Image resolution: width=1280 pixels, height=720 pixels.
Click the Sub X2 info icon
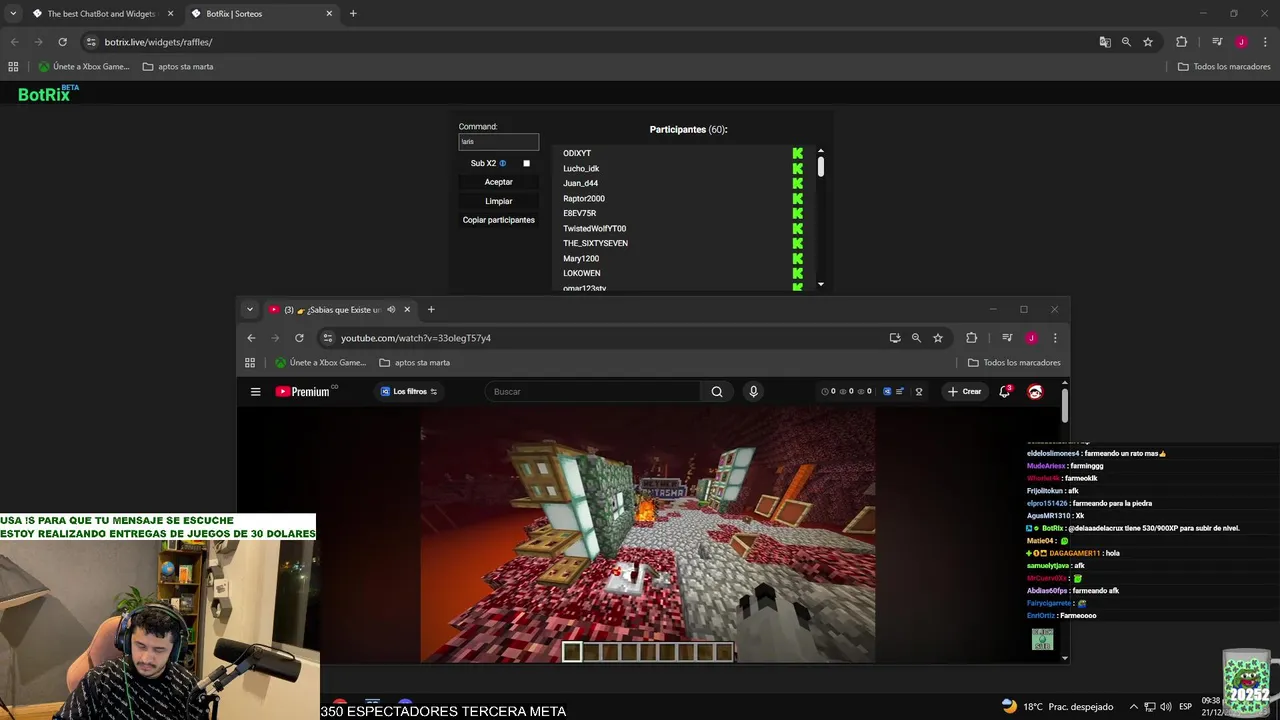502,163
